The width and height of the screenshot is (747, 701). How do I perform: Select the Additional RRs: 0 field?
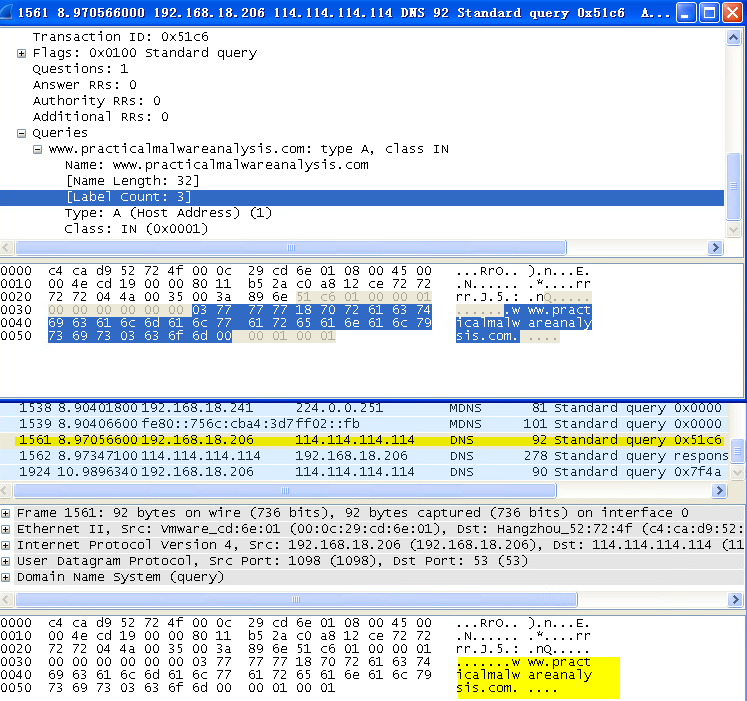click(100, 117)
